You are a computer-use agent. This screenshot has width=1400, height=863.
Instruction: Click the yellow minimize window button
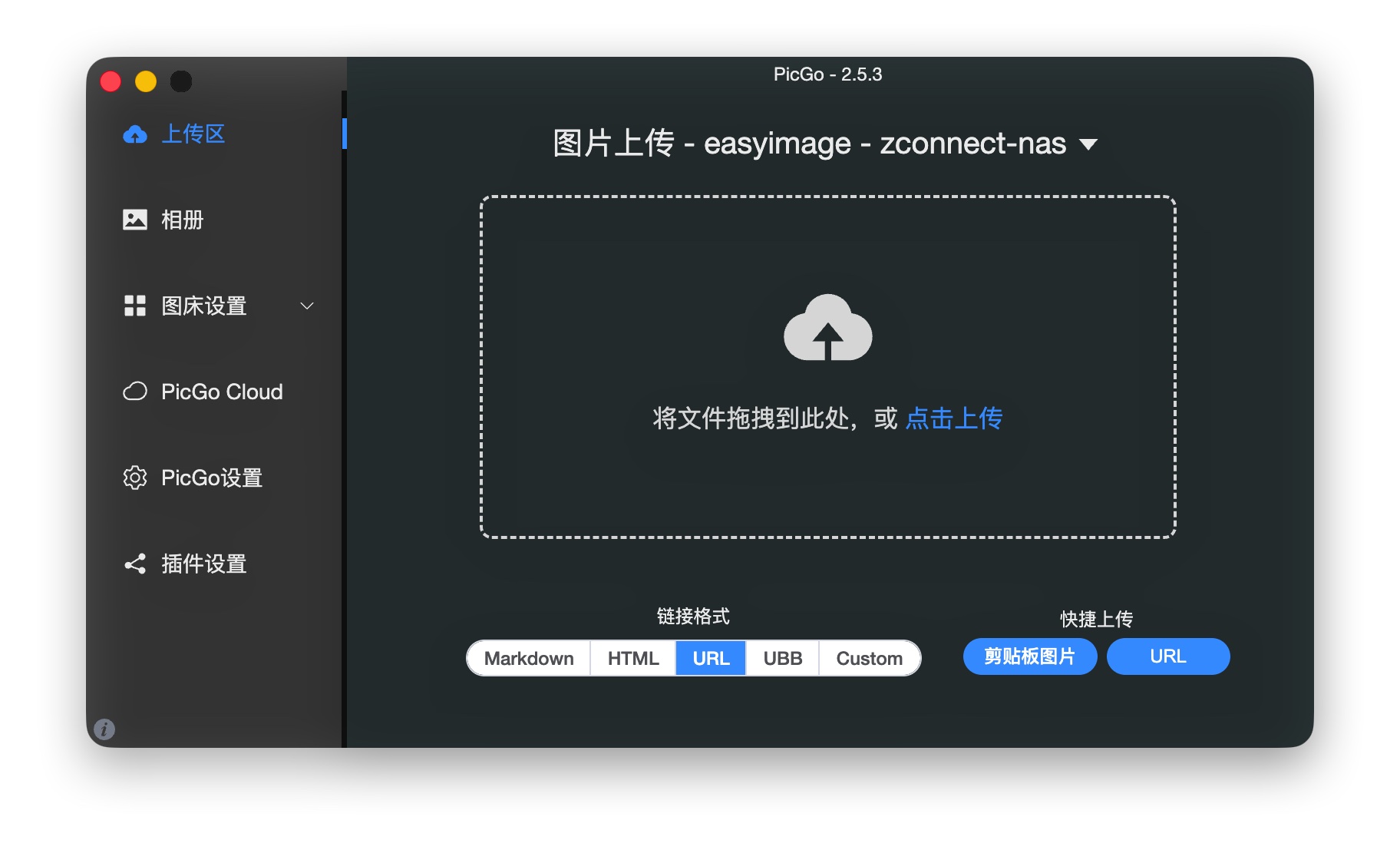(146, 81)
